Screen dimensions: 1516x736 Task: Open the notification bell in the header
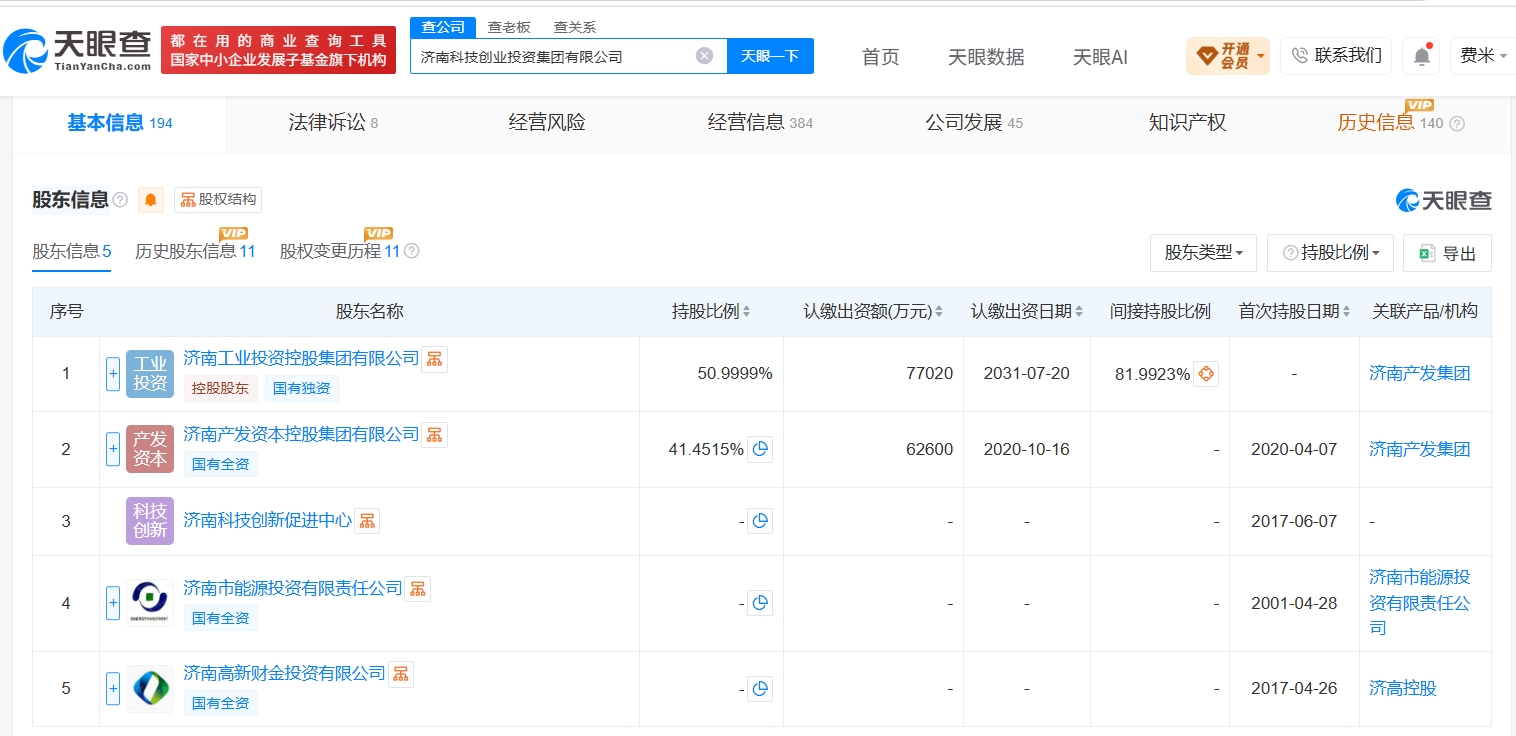click(x=1421, y=56)
